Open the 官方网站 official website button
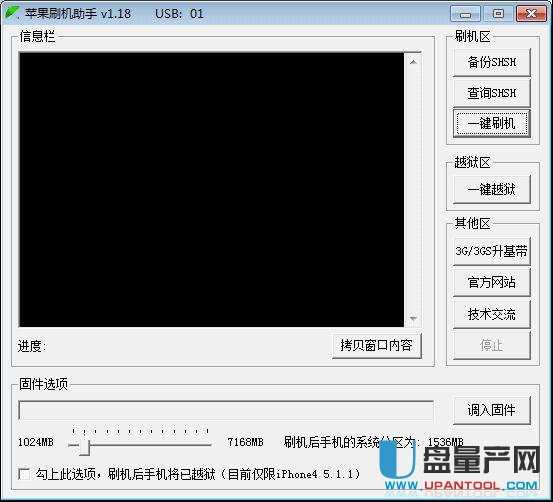 [492, 283]
